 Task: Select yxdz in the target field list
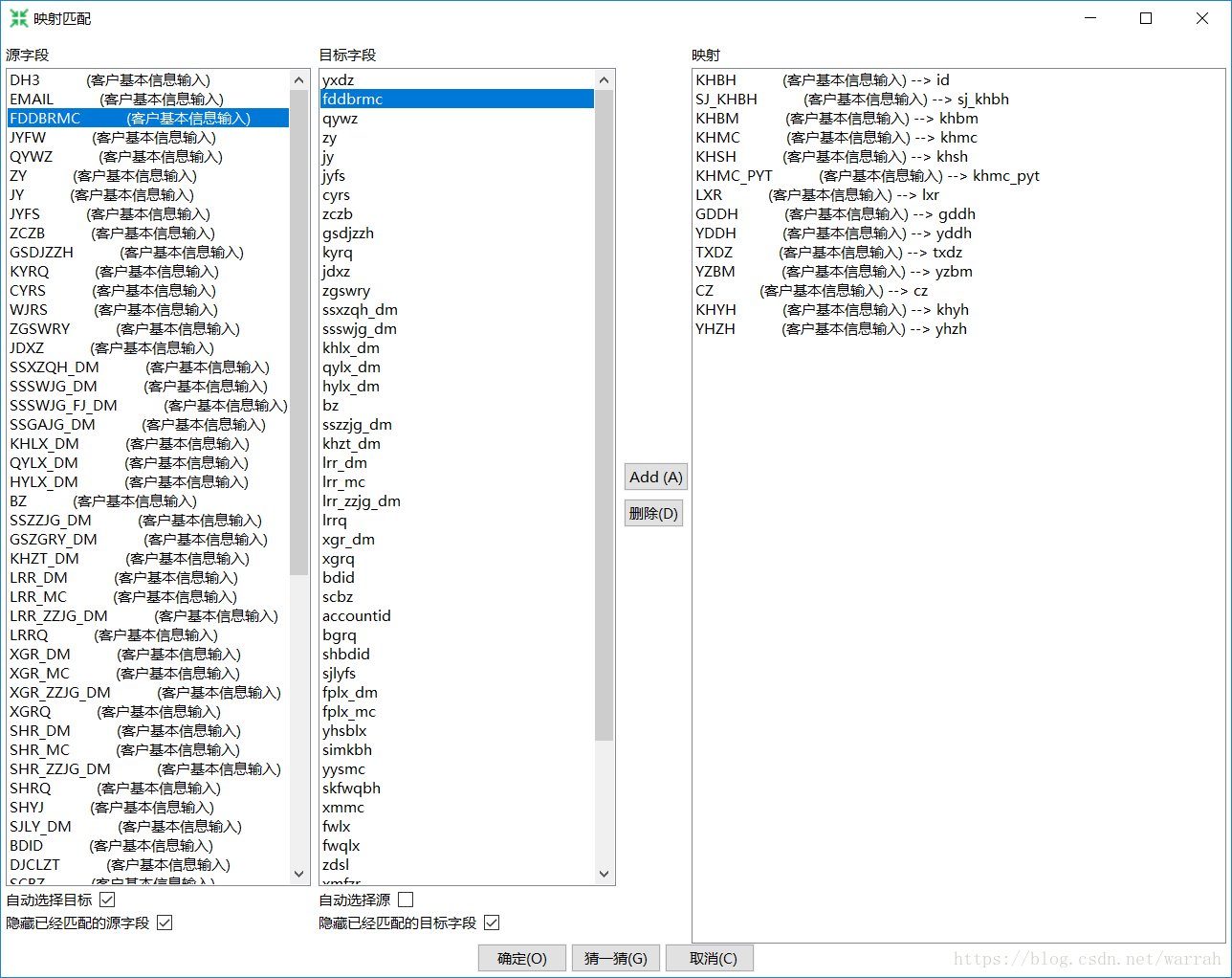point(456,80)
